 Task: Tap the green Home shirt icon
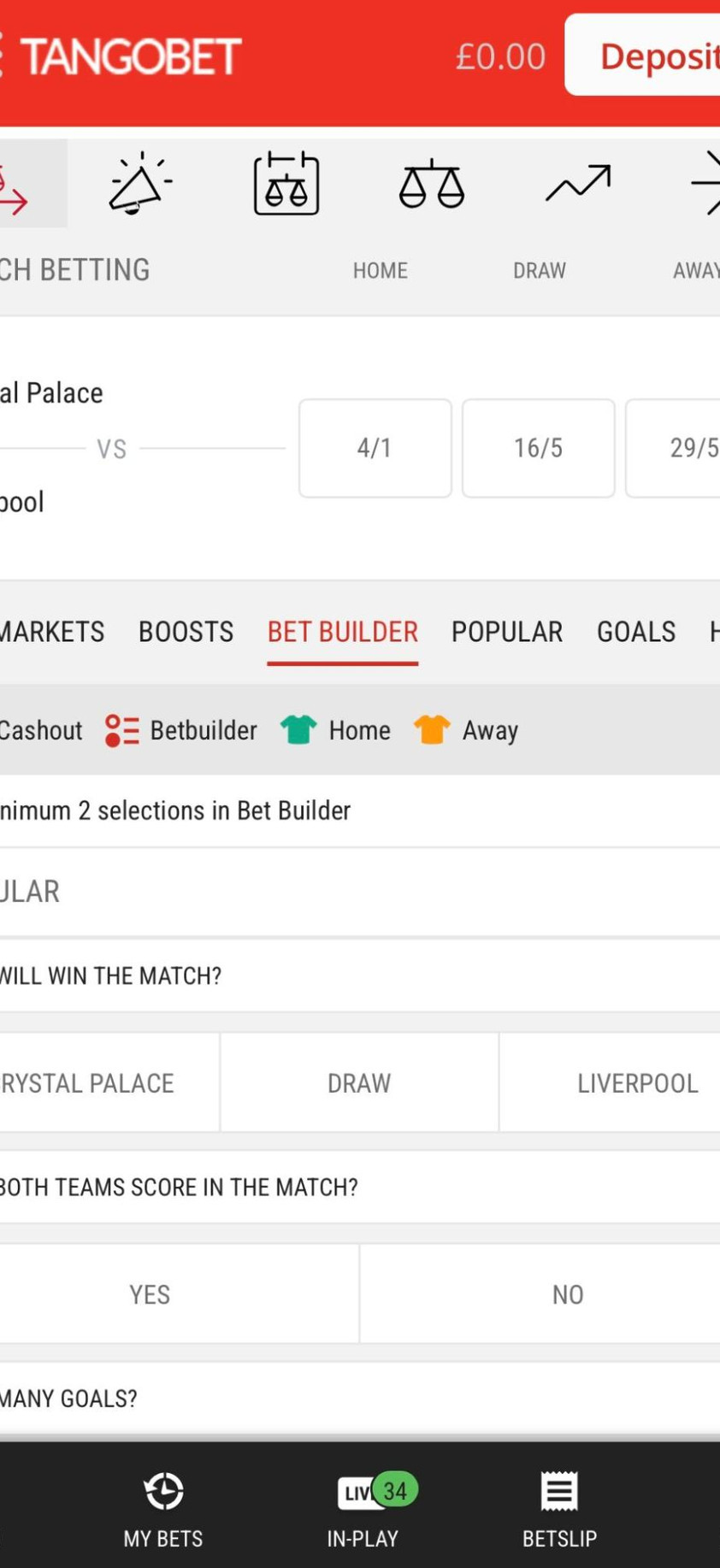coord(298,730)
